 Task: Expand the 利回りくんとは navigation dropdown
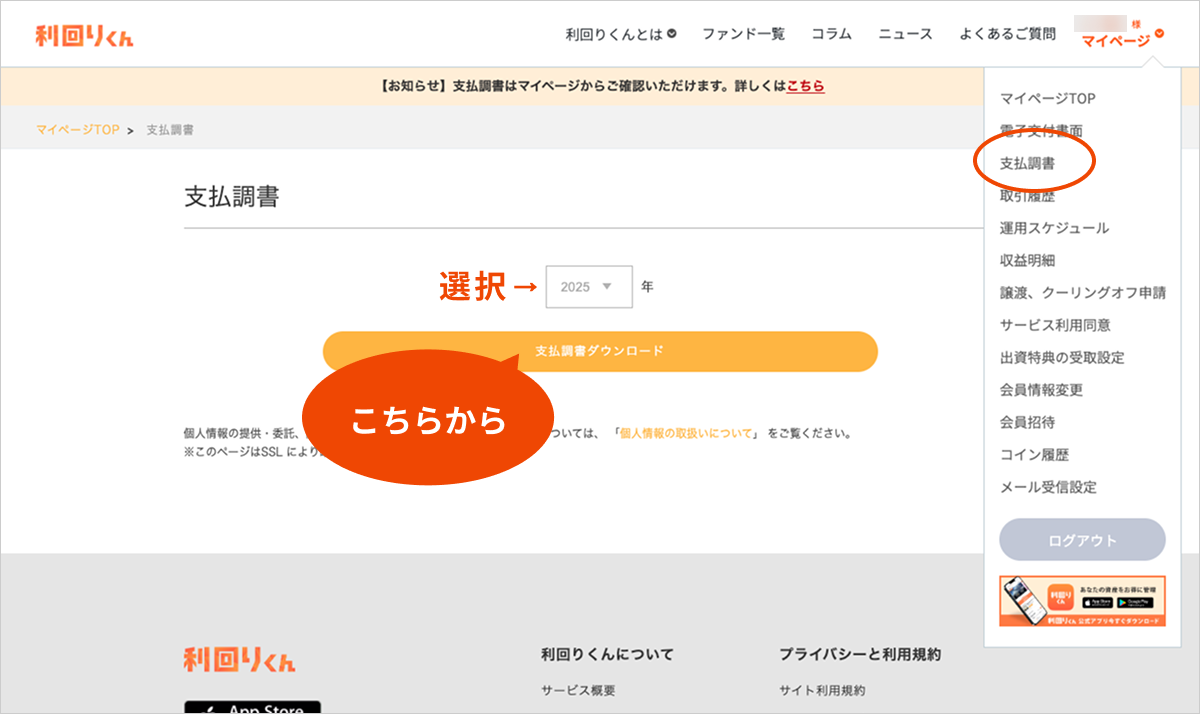tap(620, 34)
